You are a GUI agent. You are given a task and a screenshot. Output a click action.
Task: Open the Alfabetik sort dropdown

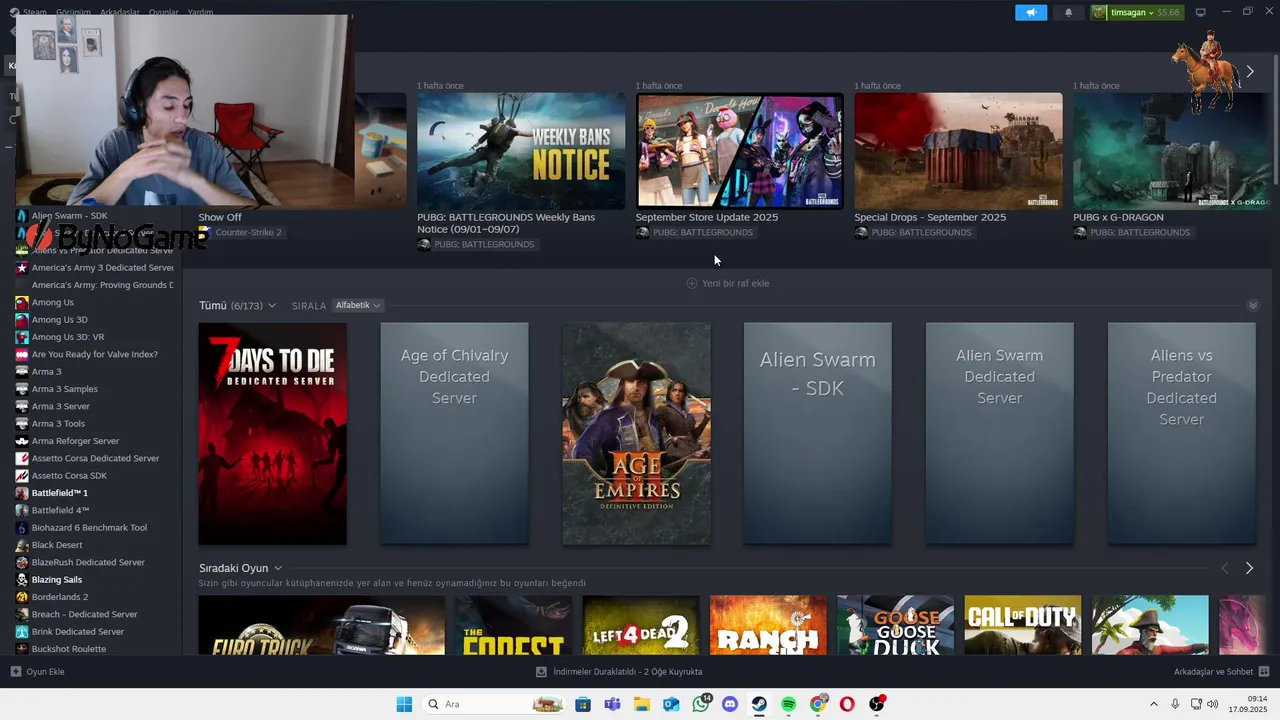click(x=358, y=305)
